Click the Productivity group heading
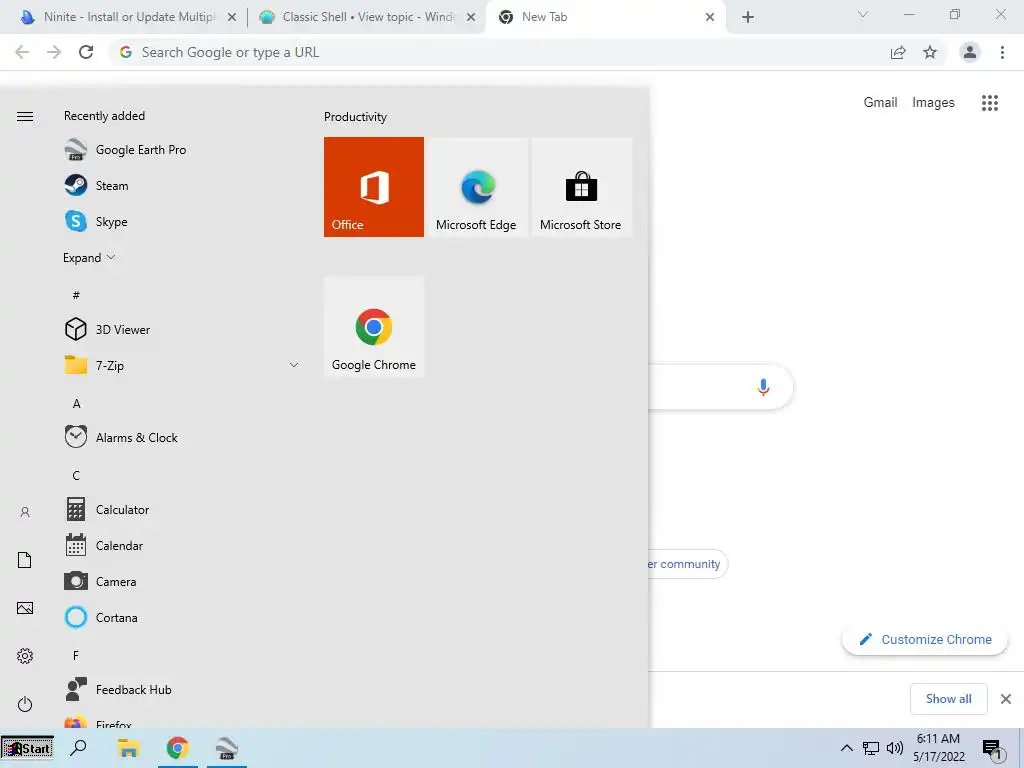The width and height of the screenshot is (1024, 768). [355, 117]
